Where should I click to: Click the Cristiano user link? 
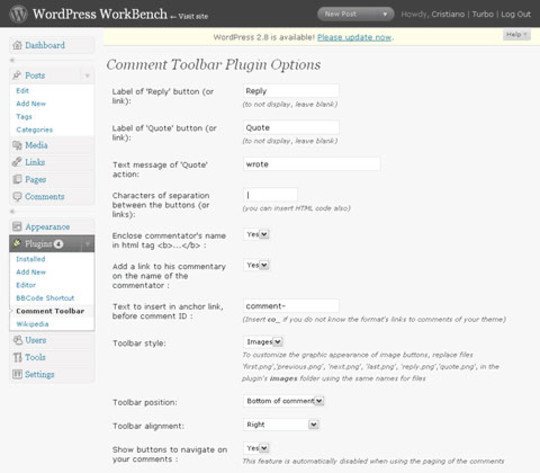tap(448, 14)
